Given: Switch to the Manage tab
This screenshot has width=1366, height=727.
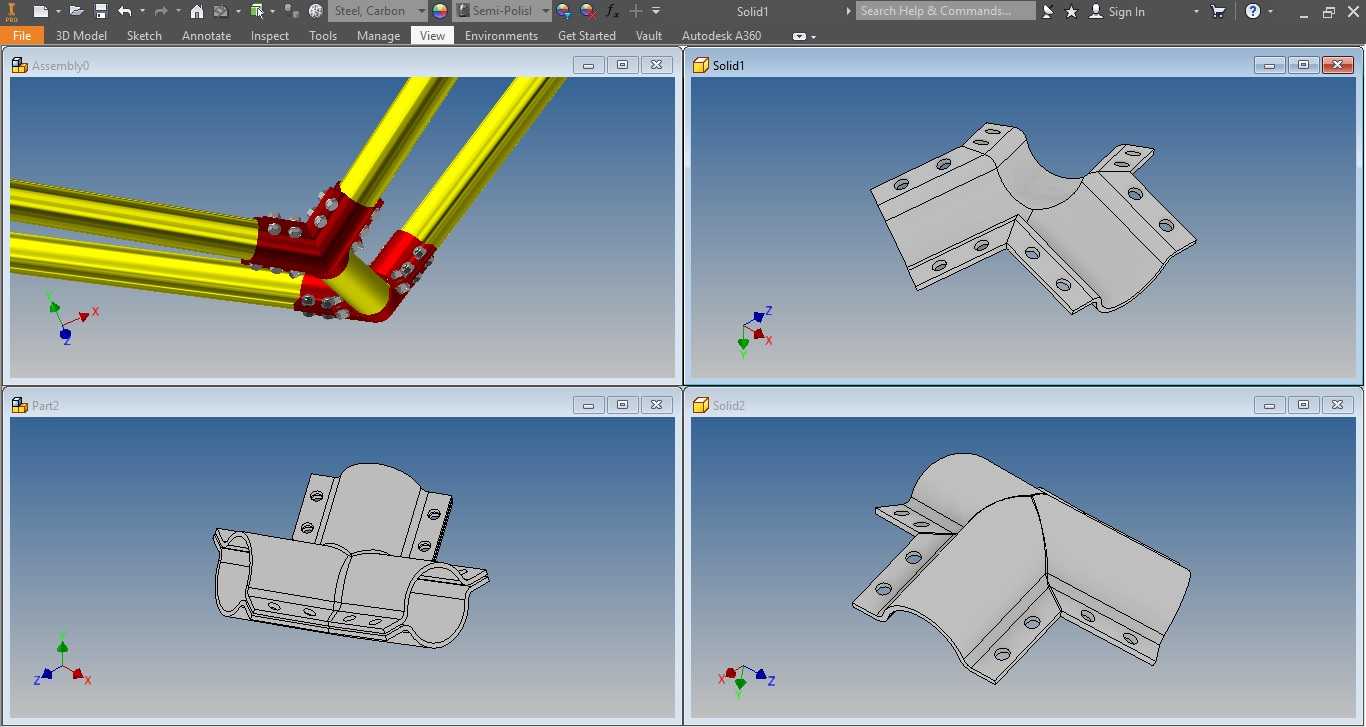Looking at the screenshot, I should 378,35.
